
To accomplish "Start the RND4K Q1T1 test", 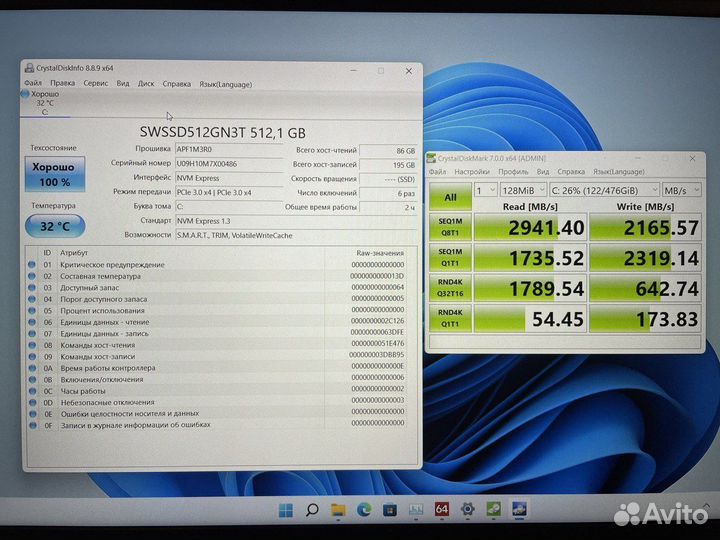I will [450, 318].
